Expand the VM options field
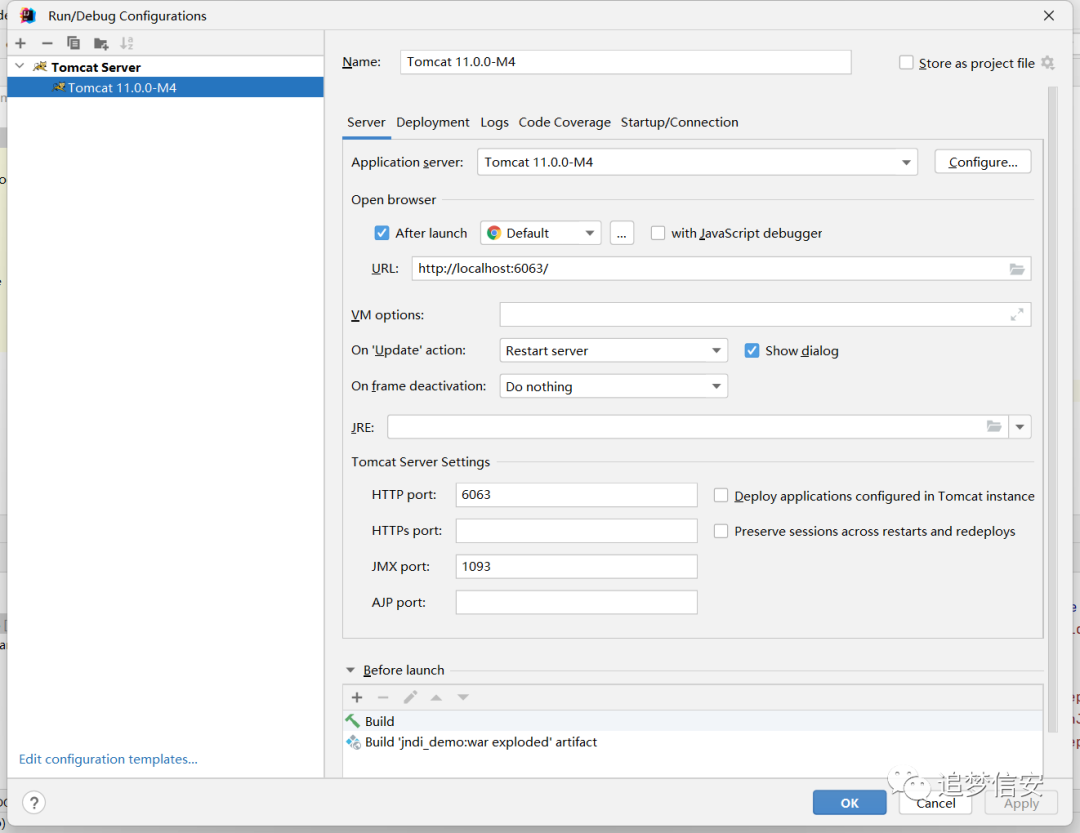 click(1017, 315)
